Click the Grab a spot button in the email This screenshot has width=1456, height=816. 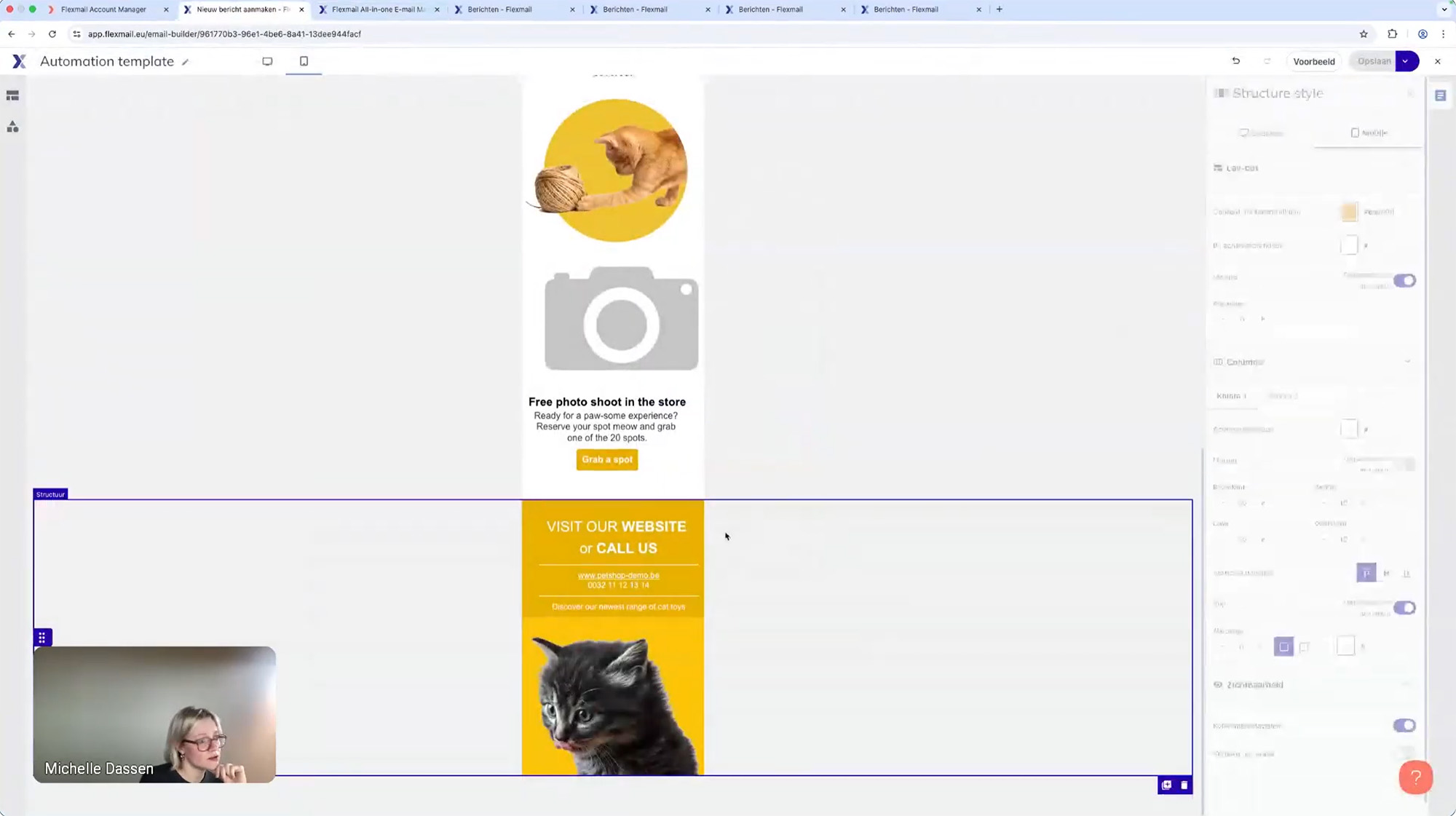[606, 459]
